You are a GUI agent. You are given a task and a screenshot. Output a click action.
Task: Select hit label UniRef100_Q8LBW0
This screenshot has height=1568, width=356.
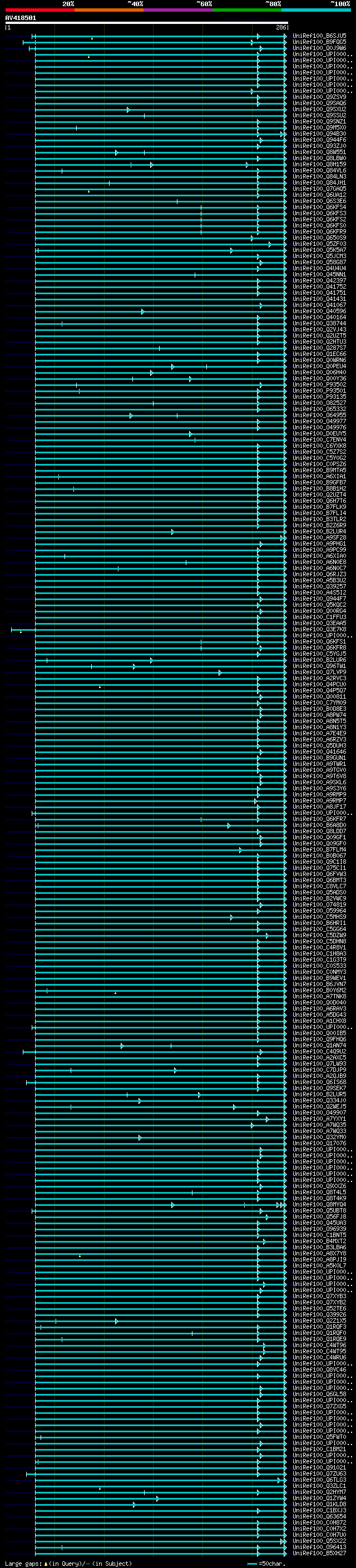(319, 159)
